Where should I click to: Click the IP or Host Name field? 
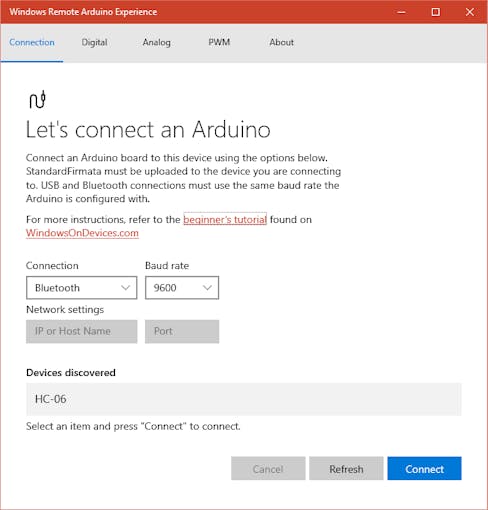[82, 331]
